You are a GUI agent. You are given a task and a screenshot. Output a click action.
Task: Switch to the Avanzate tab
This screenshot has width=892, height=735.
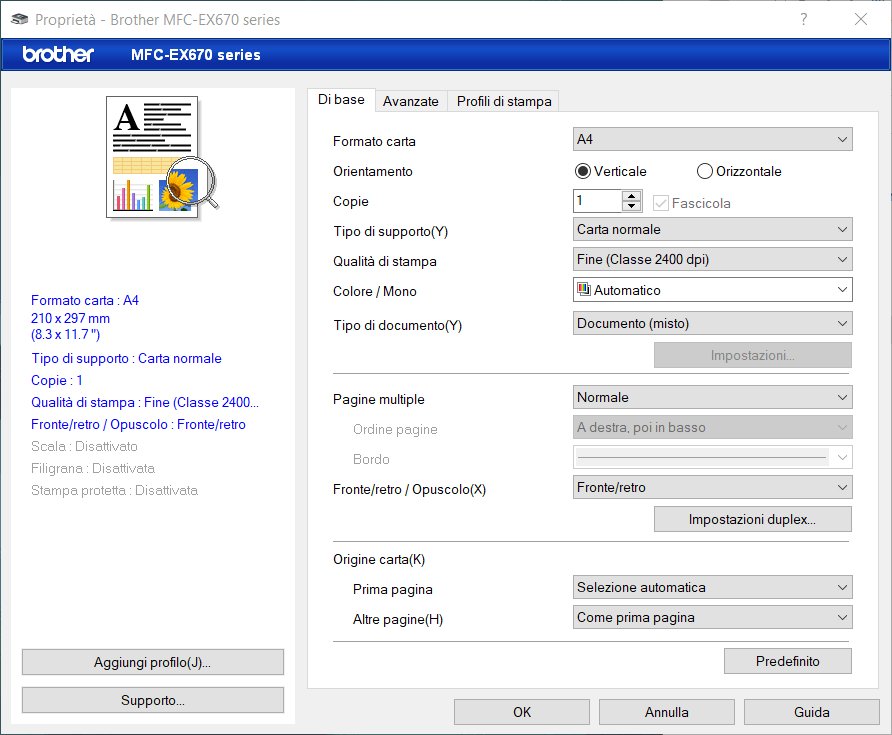pos(410,101)
